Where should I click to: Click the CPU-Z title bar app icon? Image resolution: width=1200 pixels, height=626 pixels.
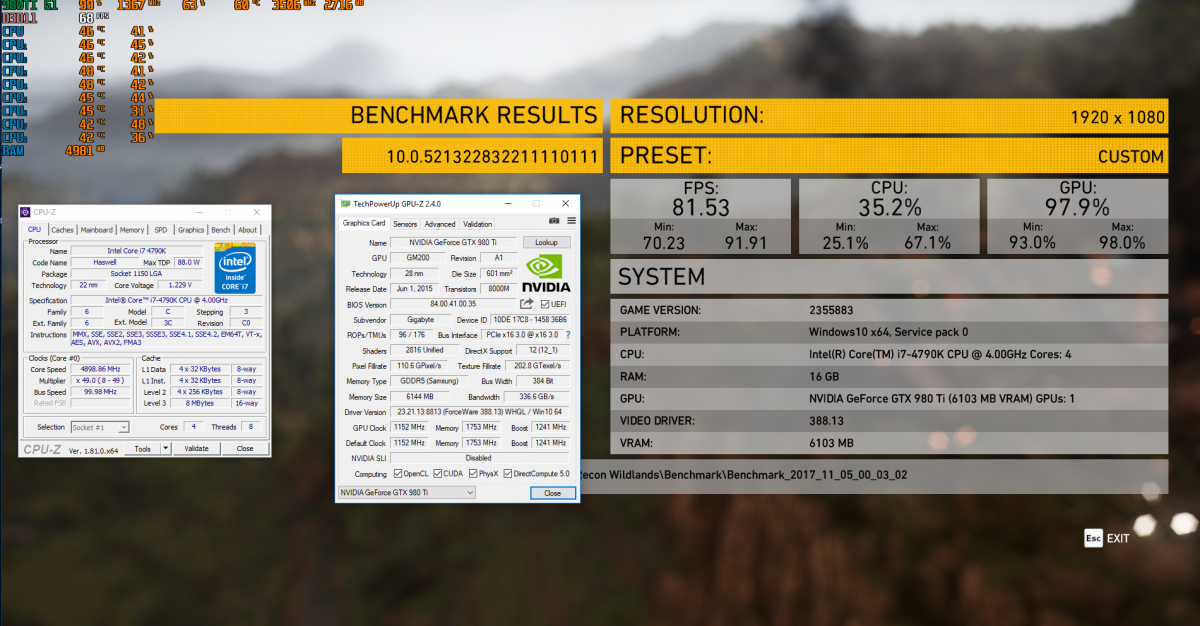[26, 212]
